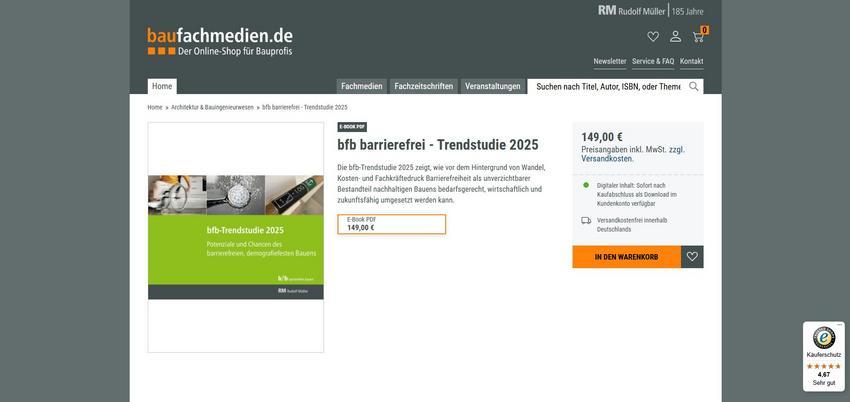This screenshot has height=402, width=850.
Task: Select the E-Book PDF 149,00 € option
Action: click(391, 224)
